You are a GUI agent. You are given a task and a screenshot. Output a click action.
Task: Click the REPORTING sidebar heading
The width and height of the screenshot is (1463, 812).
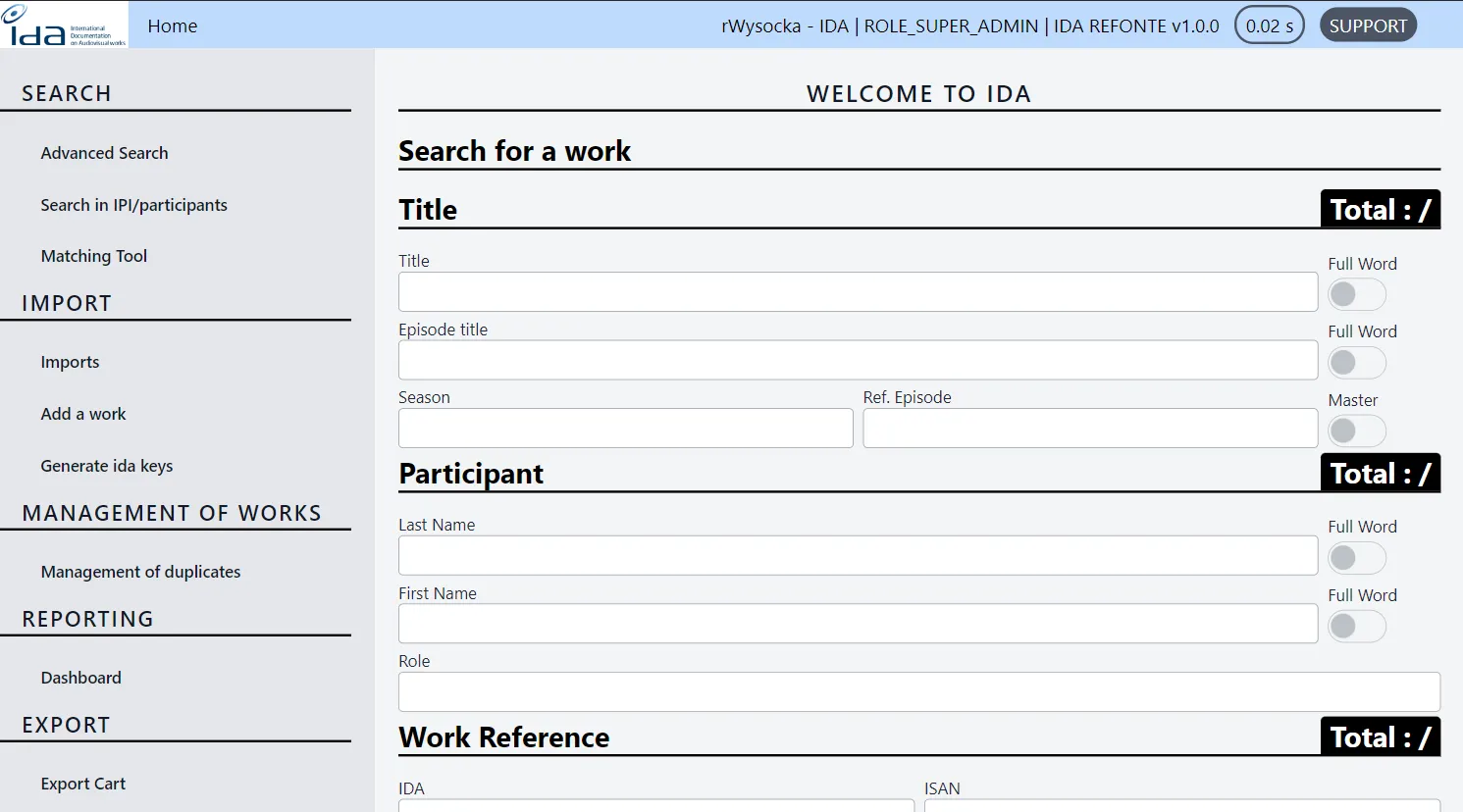click(x=88, y=619)
